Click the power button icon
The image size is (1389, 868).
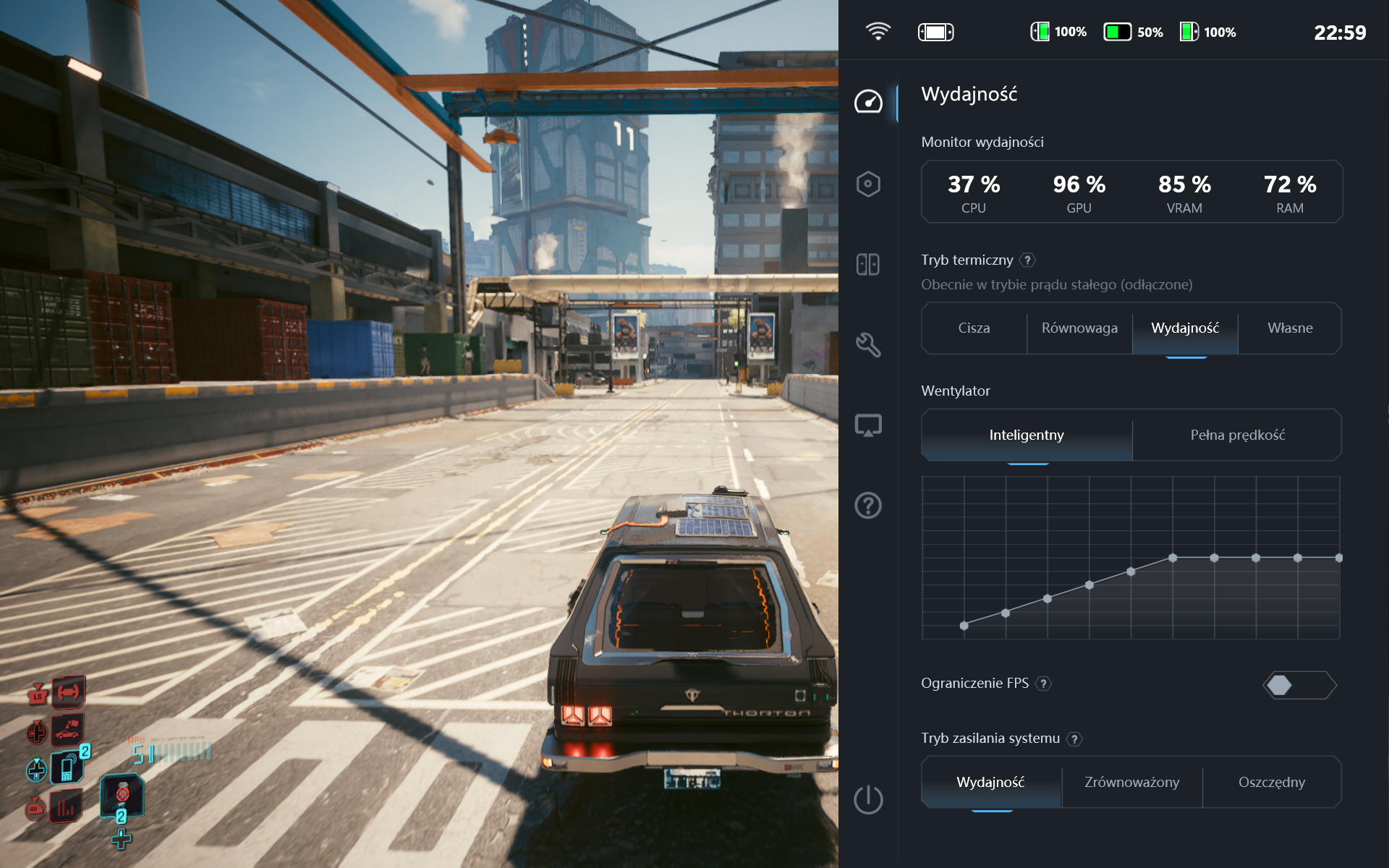coord(868,799)
